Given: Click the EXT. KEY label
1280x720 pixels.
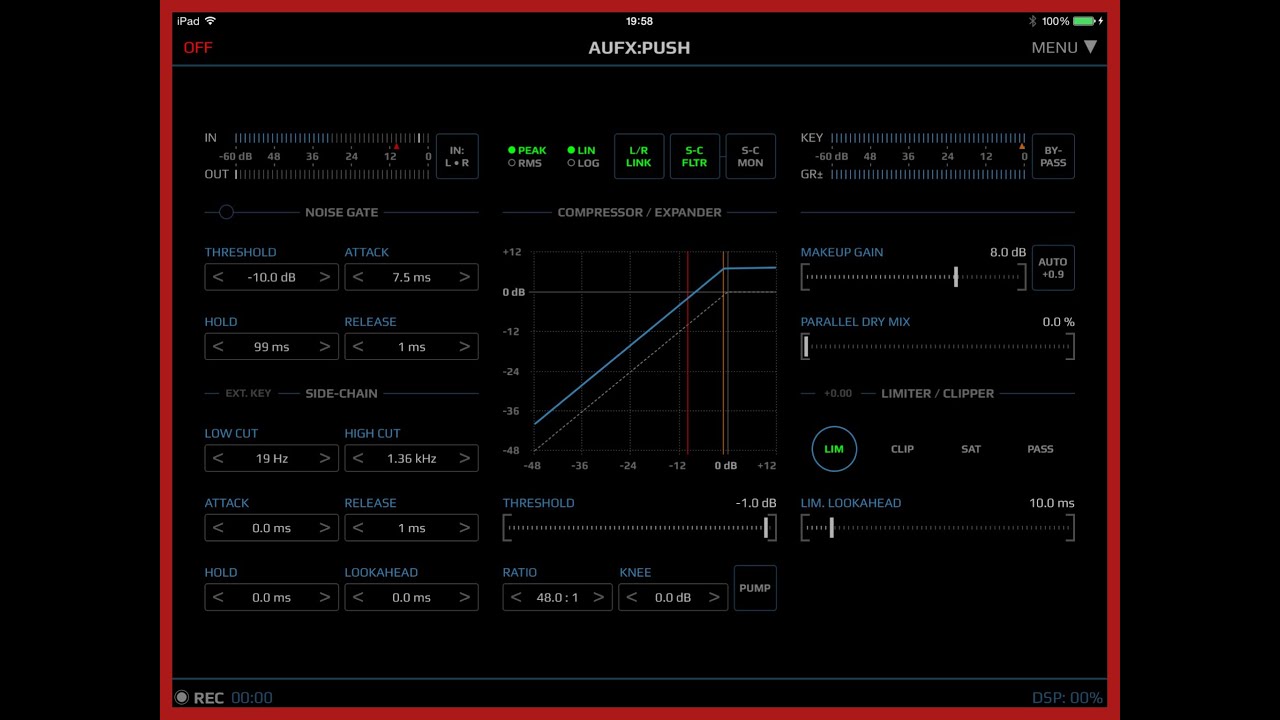Looking at the screenshot, I should [x=248, y=393].
